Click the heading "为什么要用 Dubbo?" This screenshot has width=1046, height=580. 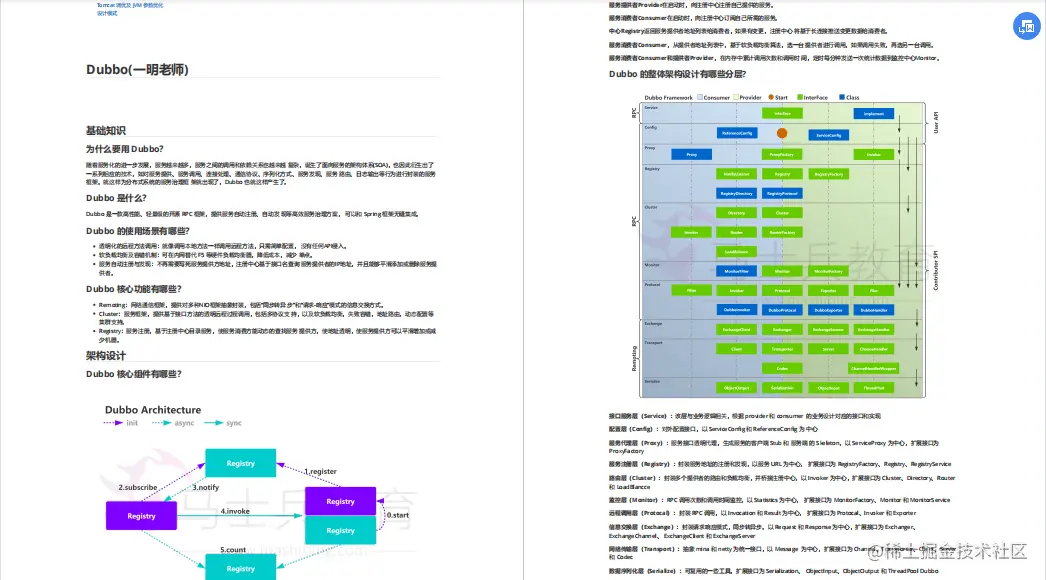[x=124, y=149]
